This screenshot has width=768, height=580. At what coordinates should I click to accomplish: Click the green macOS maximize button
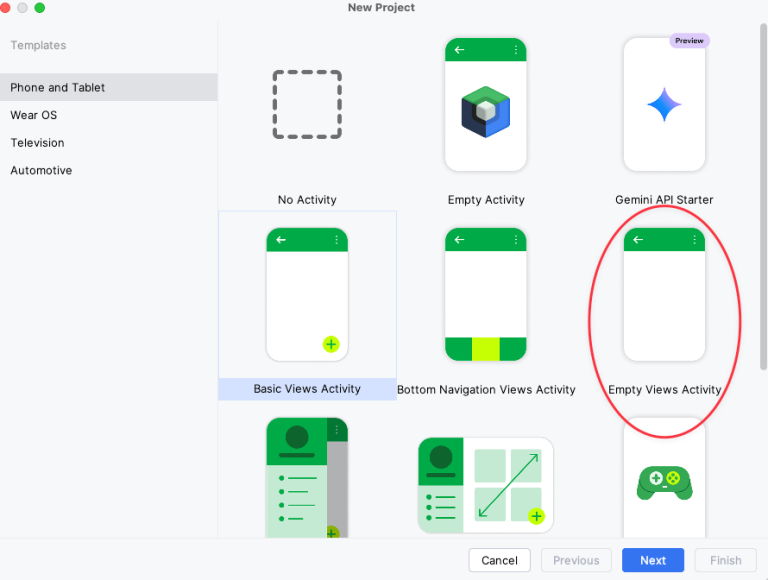click(x=40, y=8)
